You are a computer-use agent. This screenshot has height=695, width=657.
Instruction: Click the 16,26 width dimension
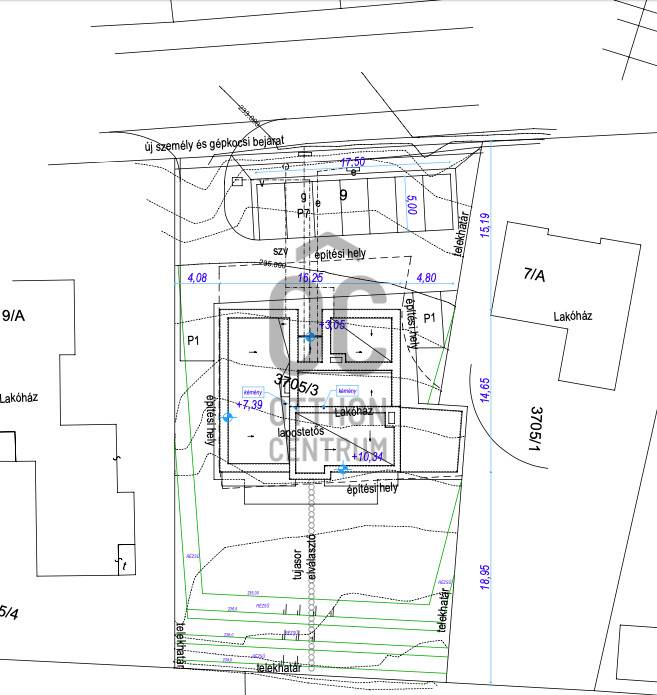pos(311,277)
